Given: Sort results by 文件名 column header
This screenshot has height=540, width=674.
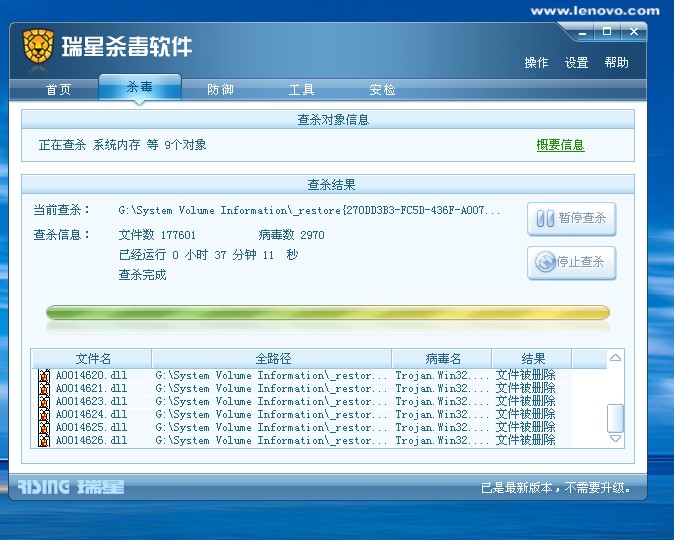Looking at the screenshot, I should pyautogui.click(x=92, y=359).
